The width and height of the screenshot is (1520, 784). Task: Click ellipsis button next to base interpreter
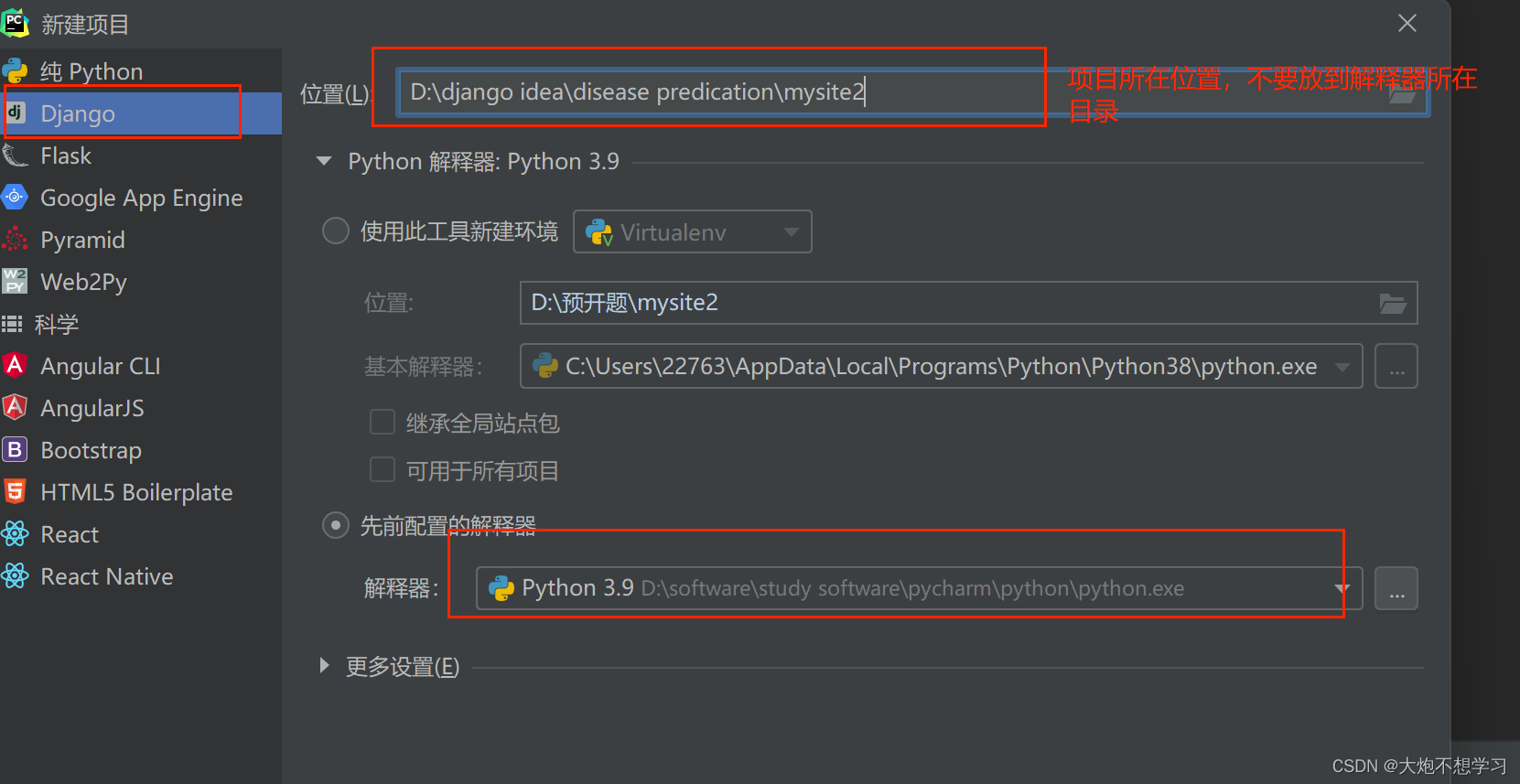(1396, 366)
